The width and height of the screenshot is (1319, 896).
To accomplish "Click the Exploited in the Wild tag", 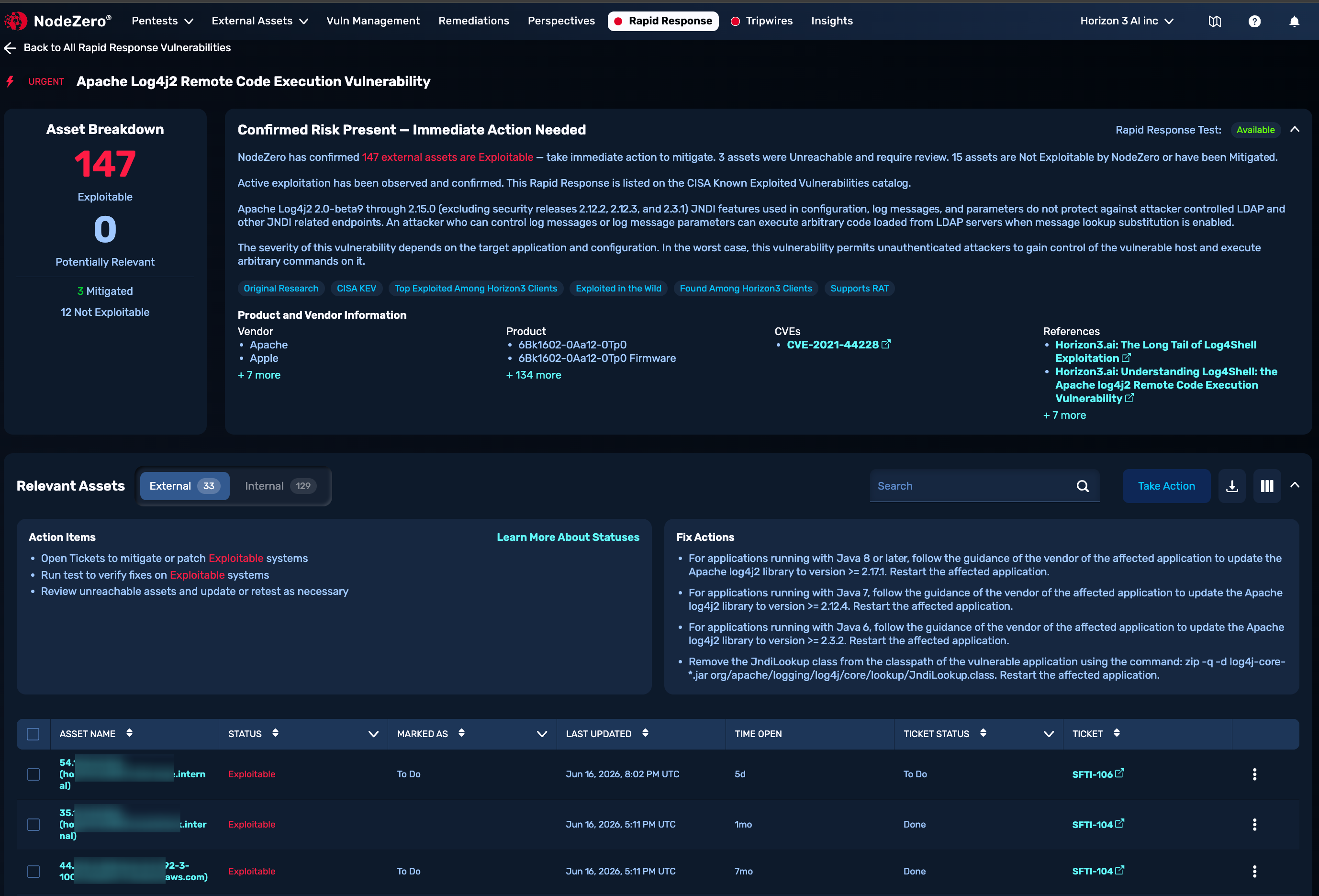I will [x=618, y=288].
